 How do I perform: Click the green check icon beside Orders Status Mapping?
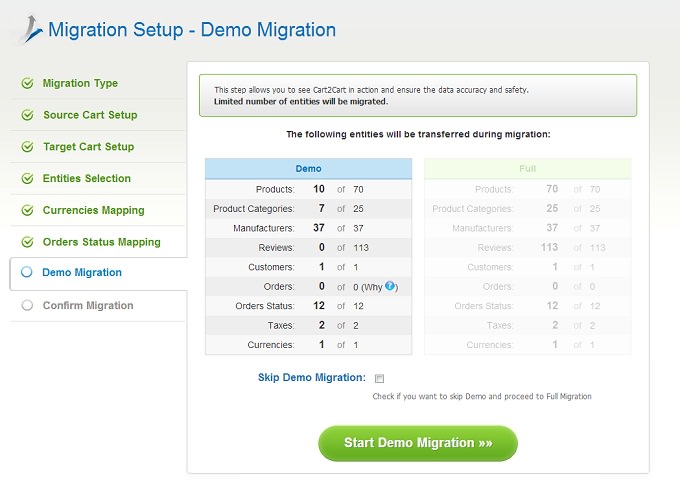pos(27,242)
